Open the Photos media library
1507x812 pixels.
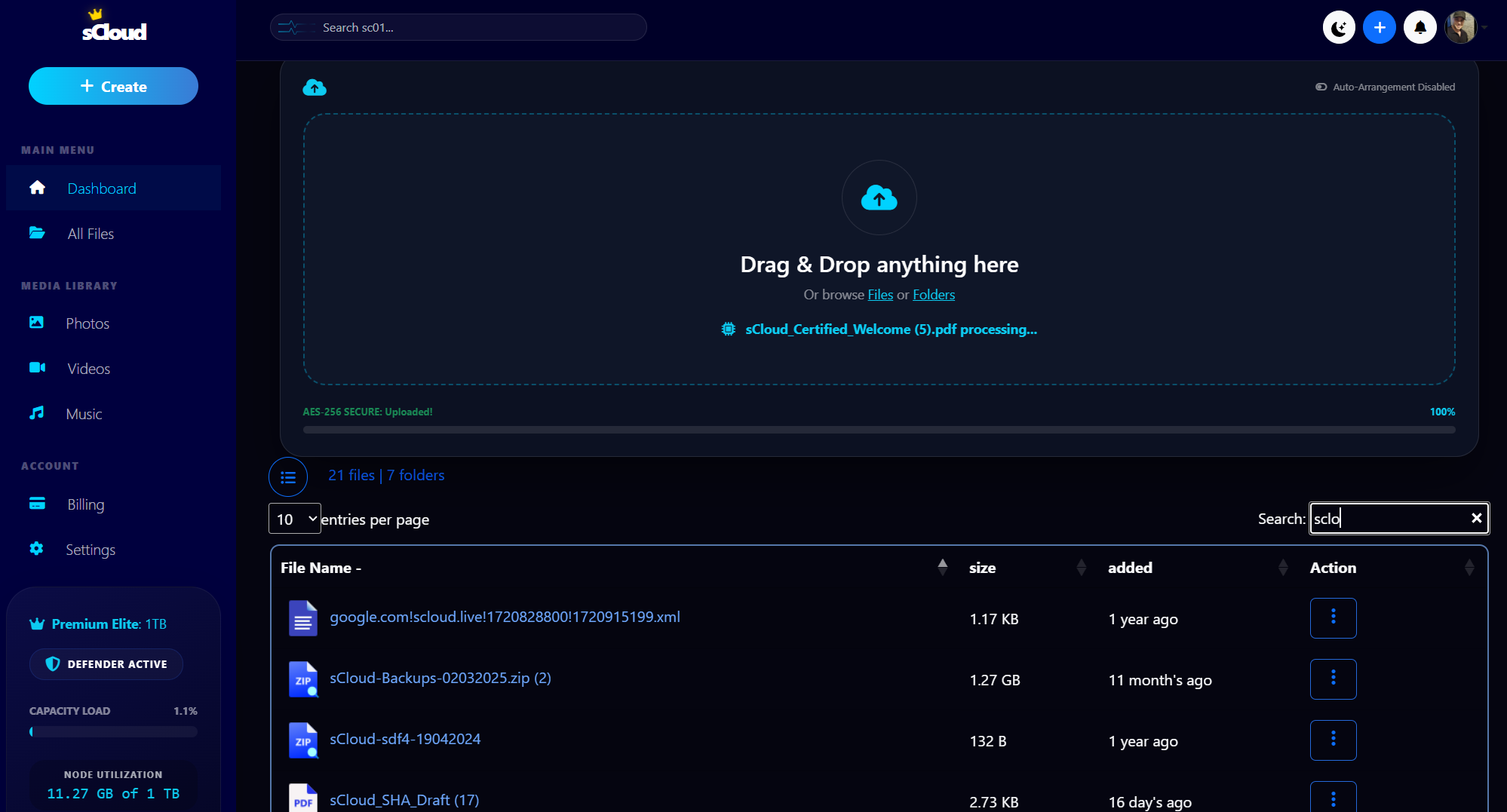[x=87, y=323]
